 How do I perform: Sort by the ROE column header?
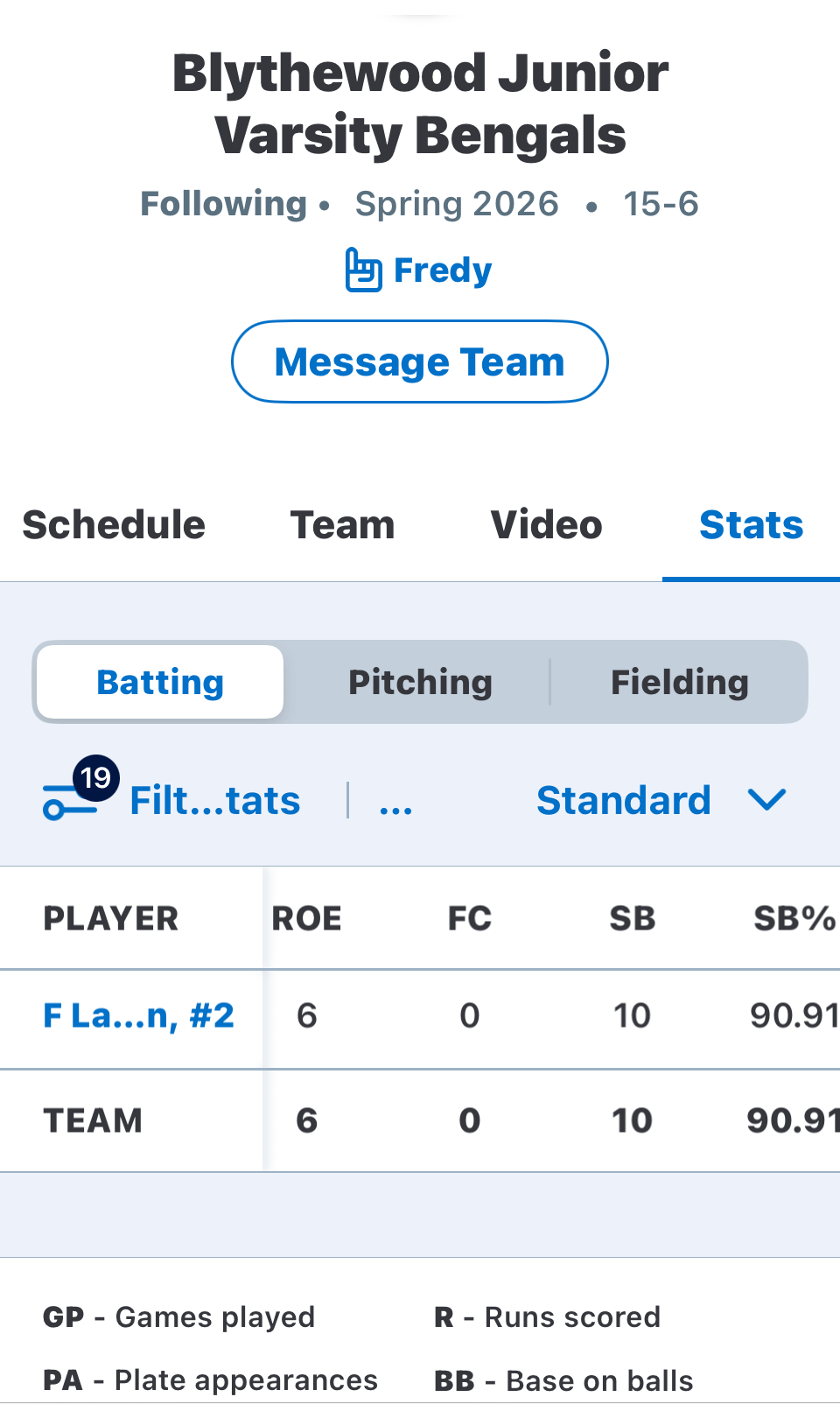point(307,918)
